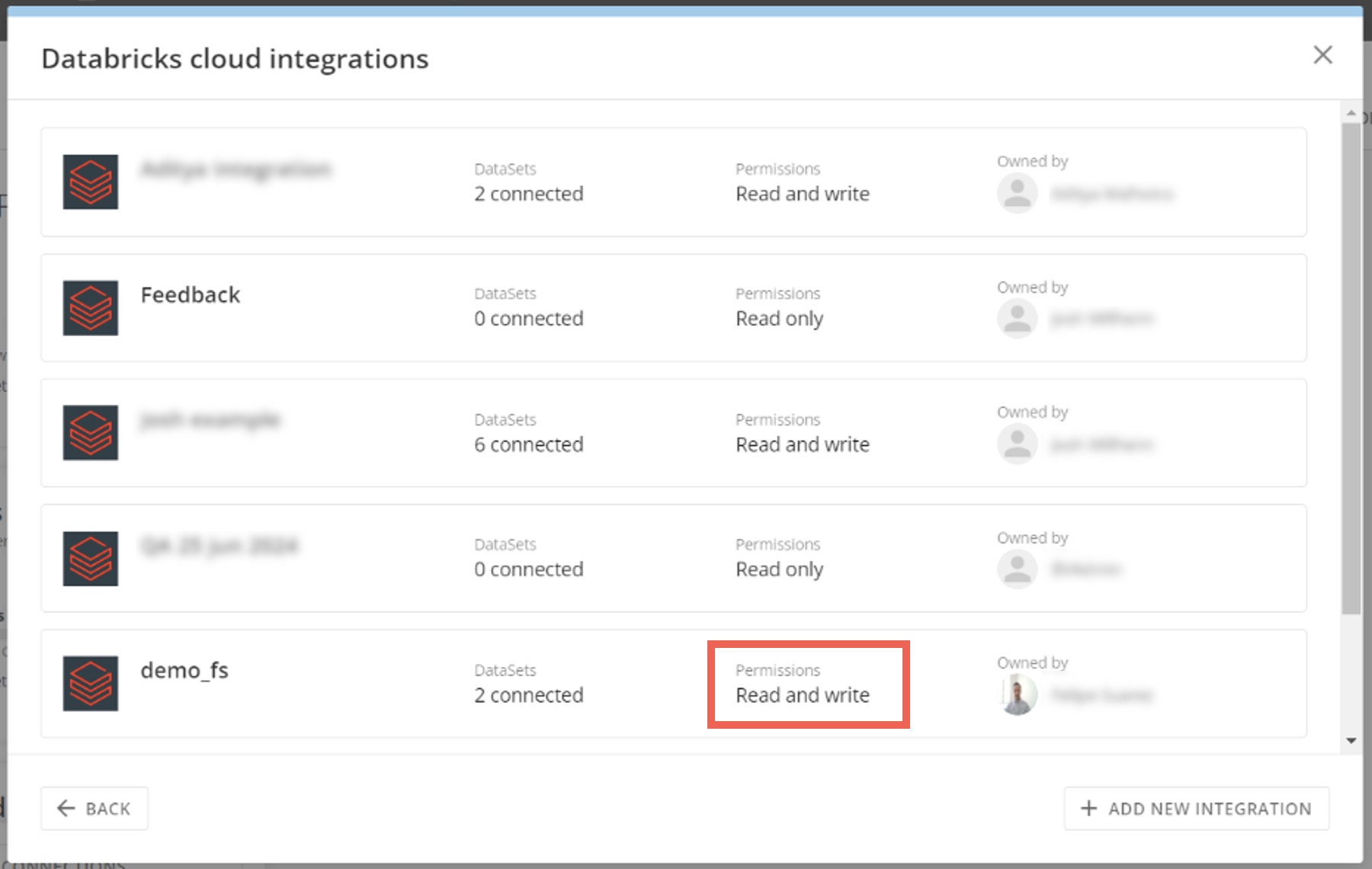Image resolution: width=1372 pixels, height=869 pixels.
Task: Click the owner avatar photo in demo_fs row
Action: click(x=1018, y=694)
